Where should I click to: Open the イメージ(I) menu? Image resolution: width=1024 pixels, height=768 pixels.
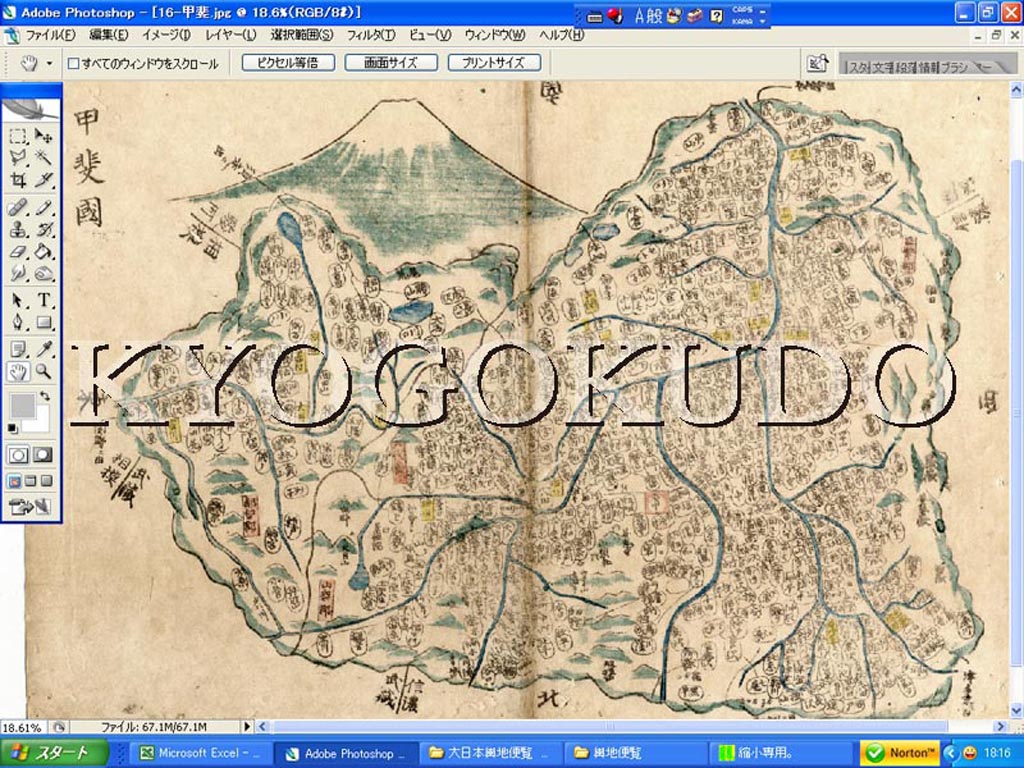[167, 35]
